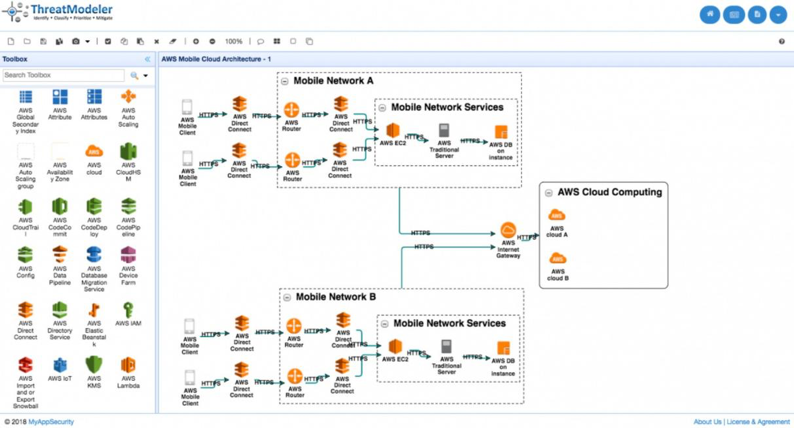794x428 pixels.
Task: Collapse Mobile Network Services inside Mobile Network A
Action: [x=382, y=108]
